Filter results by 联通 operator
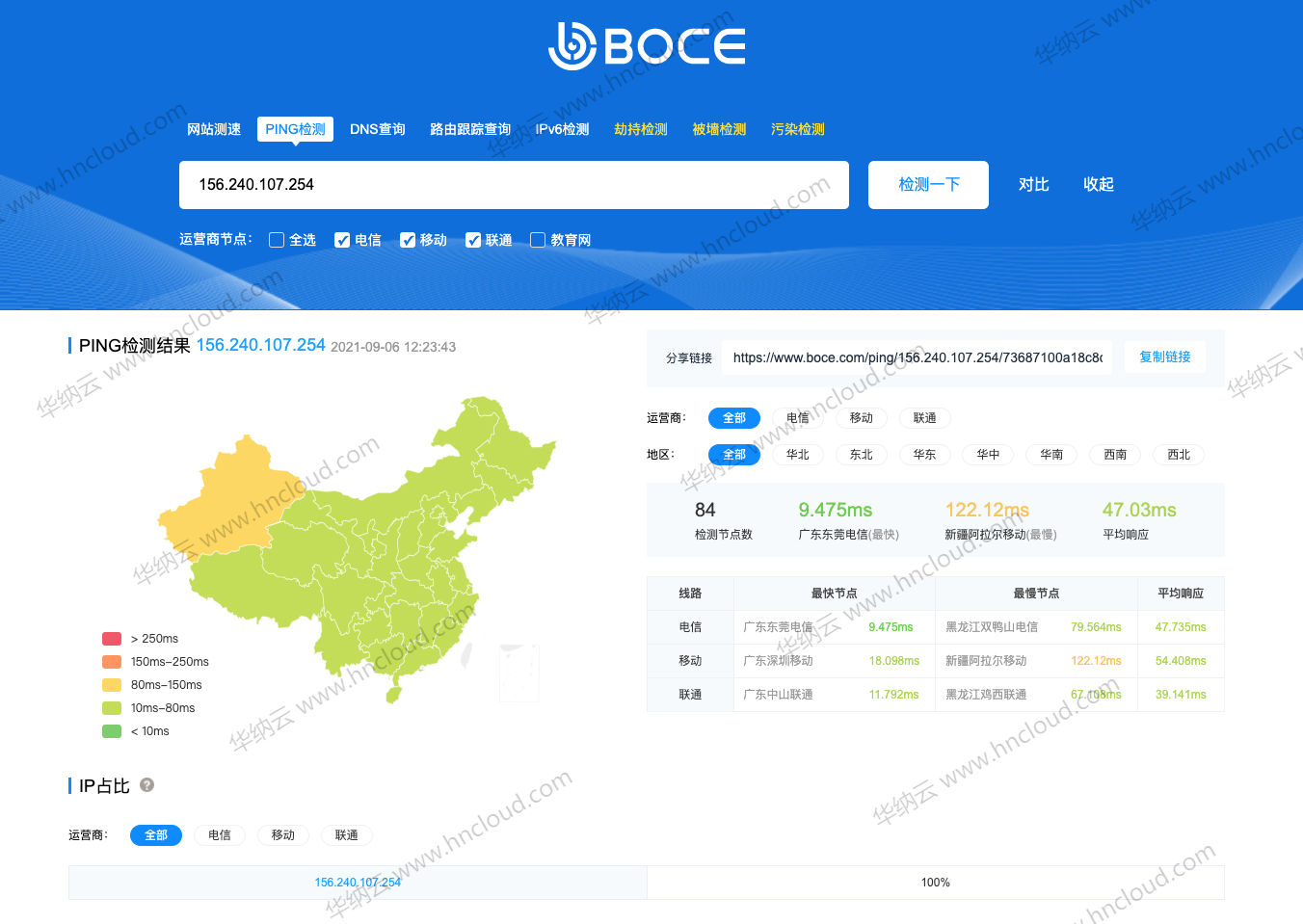 (x=925, y=418)
